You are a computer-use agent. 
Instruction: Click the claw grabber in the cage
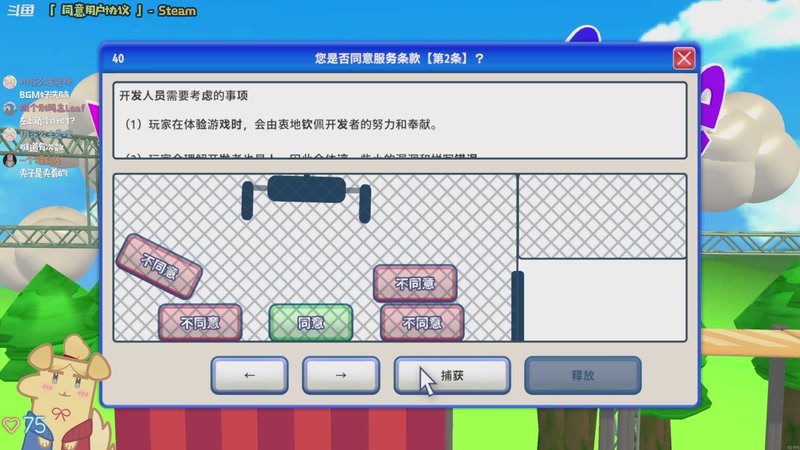(306, 197)
